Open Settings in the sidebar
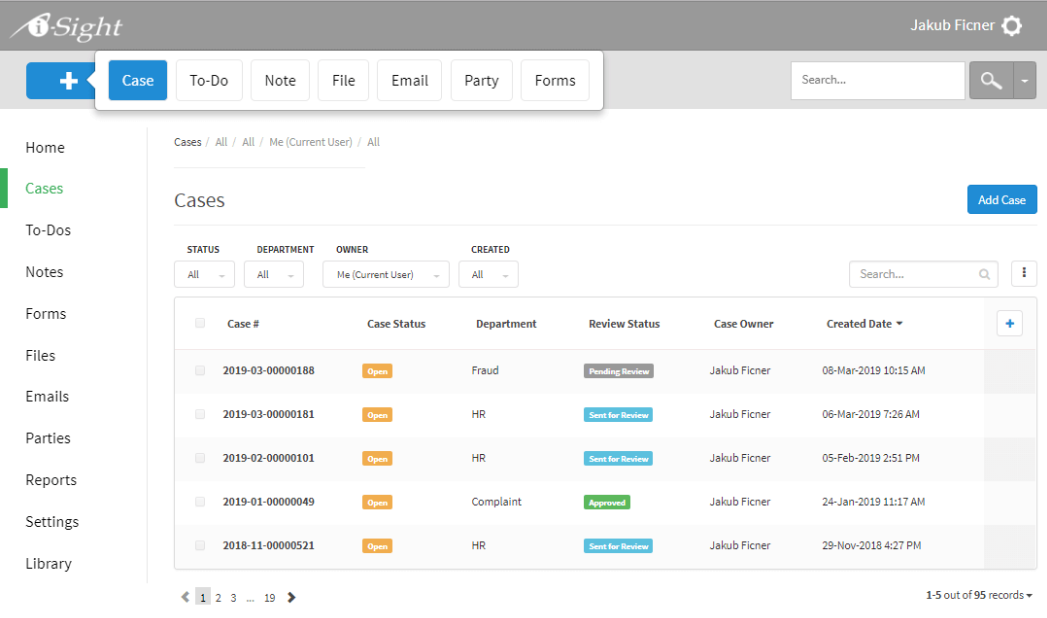This screenshot has width=1047, height=618. click(52, 522)
